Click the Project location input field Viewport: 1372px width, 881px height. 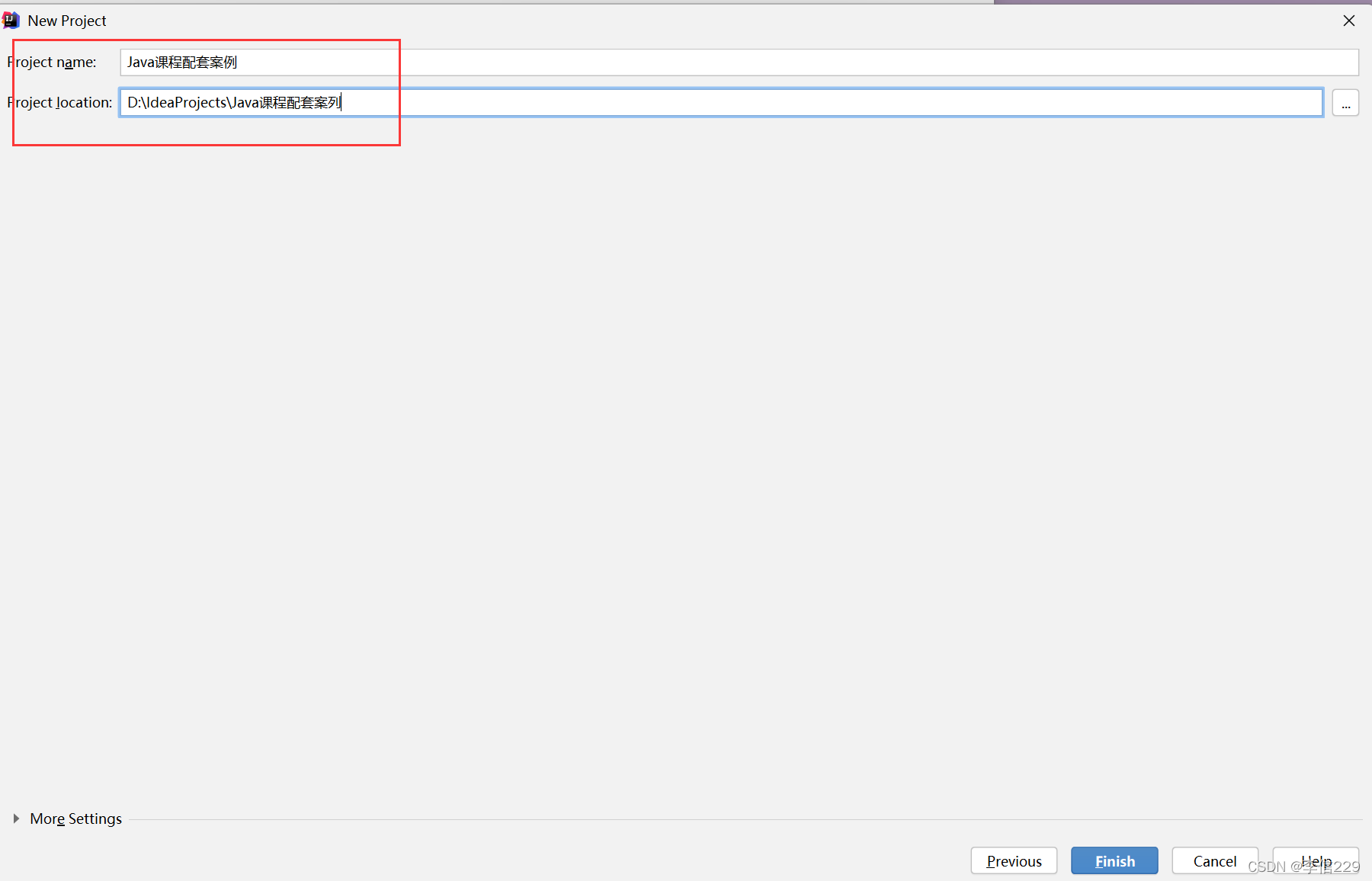(x=721, y=102)
